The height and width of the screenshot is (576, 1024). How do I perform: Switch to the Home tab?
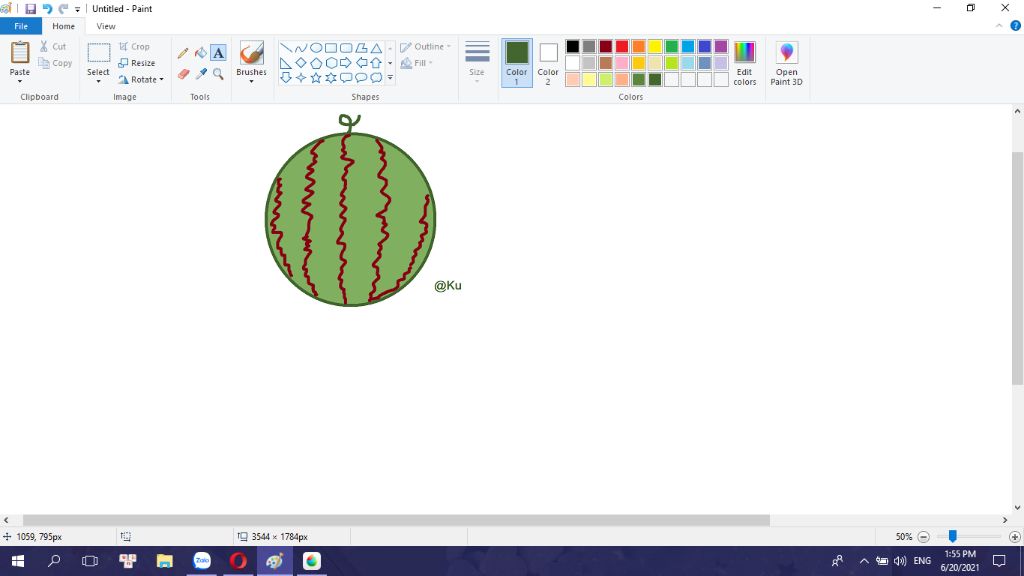[x=63, y=26]
